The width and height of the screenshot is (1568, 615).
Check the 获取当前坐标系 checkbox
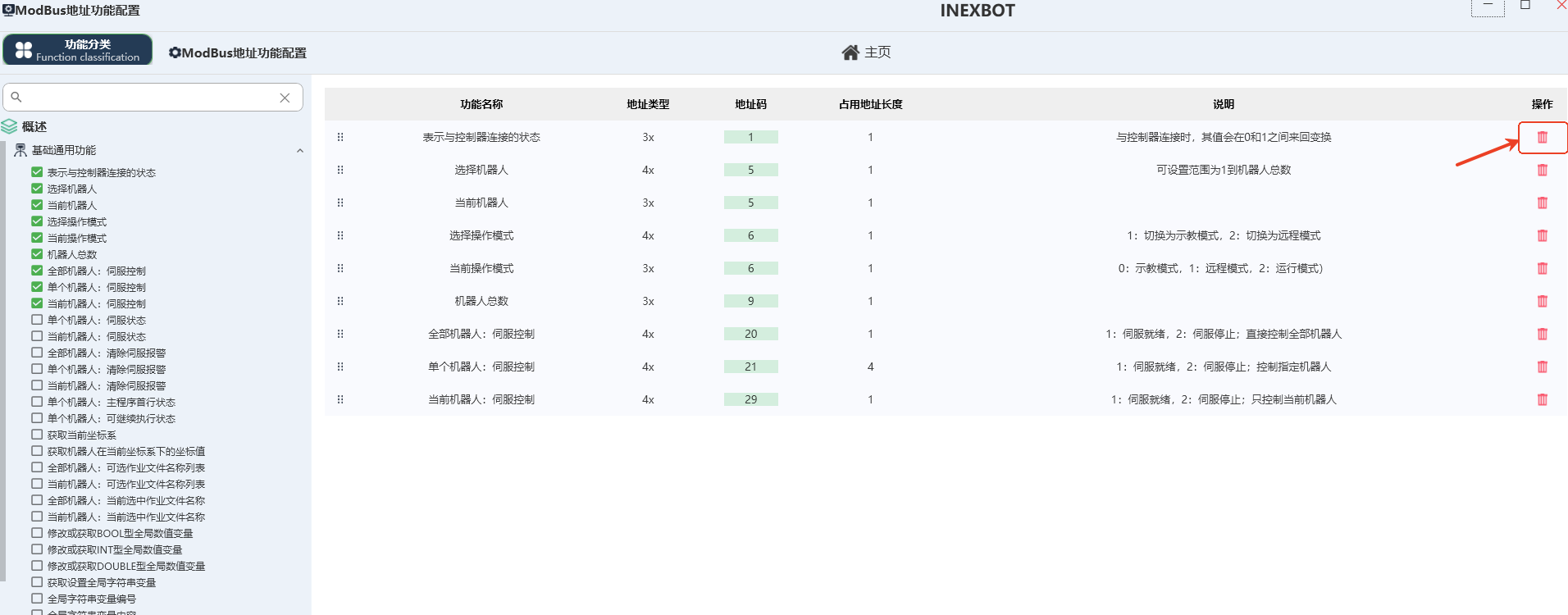(x=37, y=435)
